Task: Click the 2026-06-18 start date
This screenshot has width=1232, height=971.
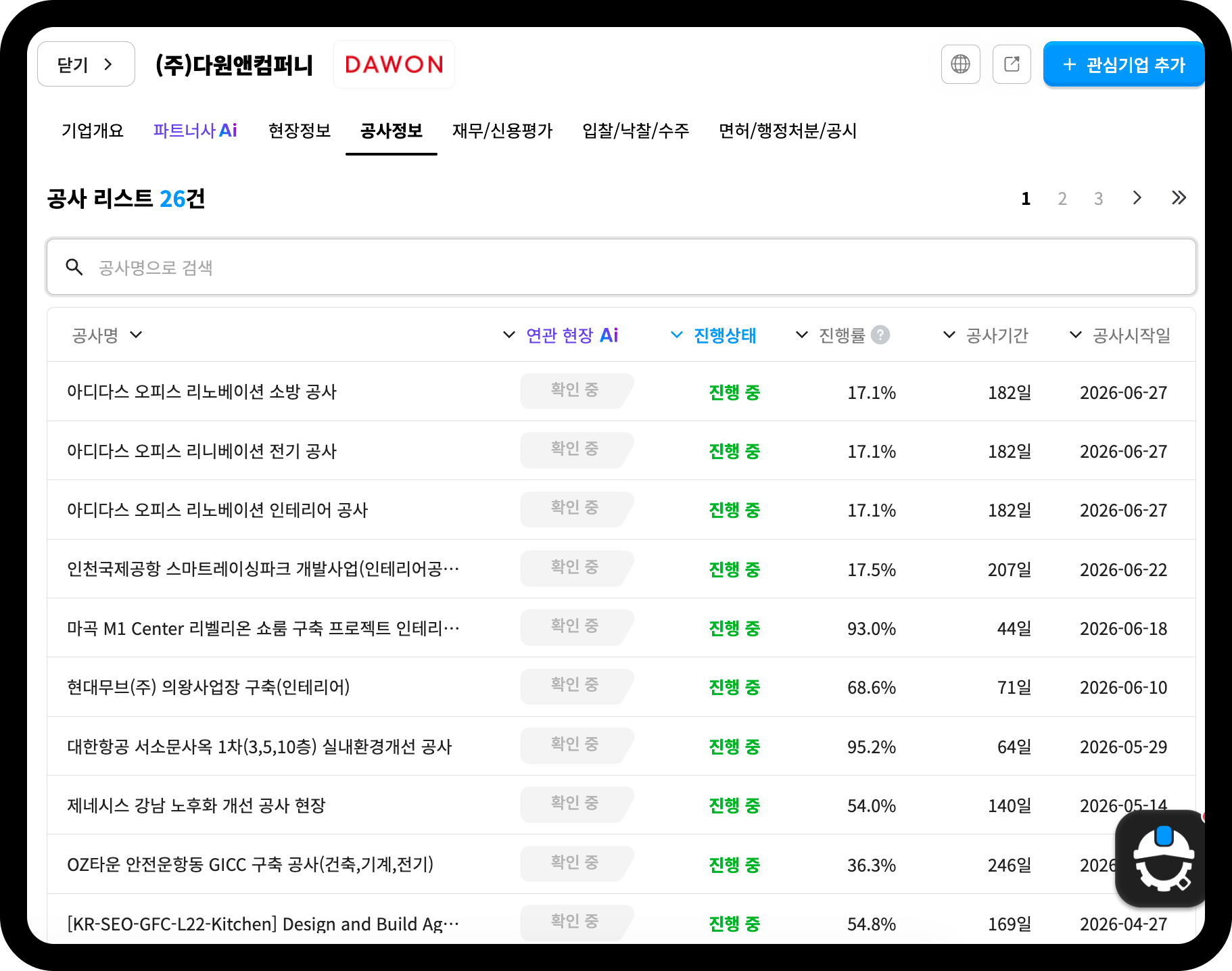Action: (x=1123, y=629)
